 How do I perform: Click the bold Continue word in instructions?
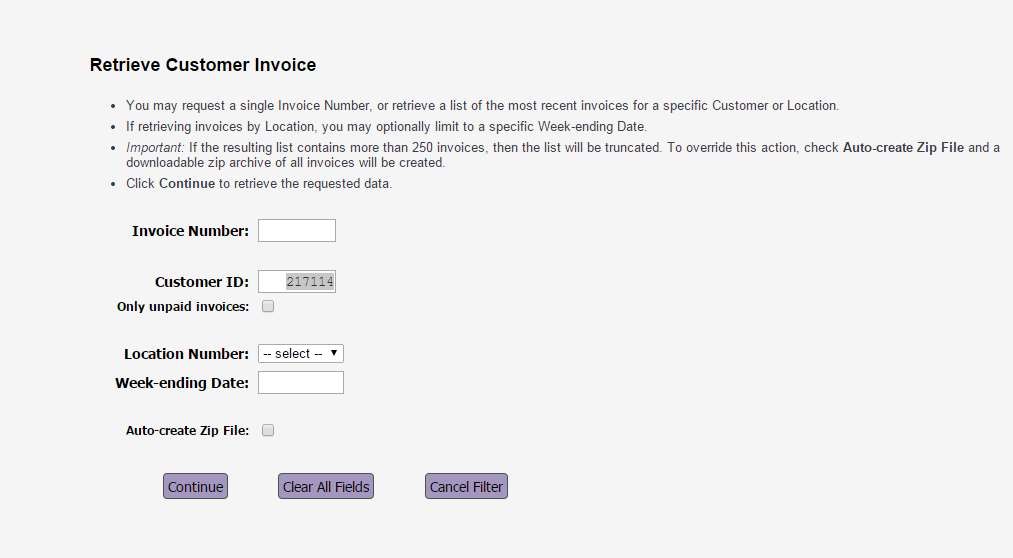(187, 183)
